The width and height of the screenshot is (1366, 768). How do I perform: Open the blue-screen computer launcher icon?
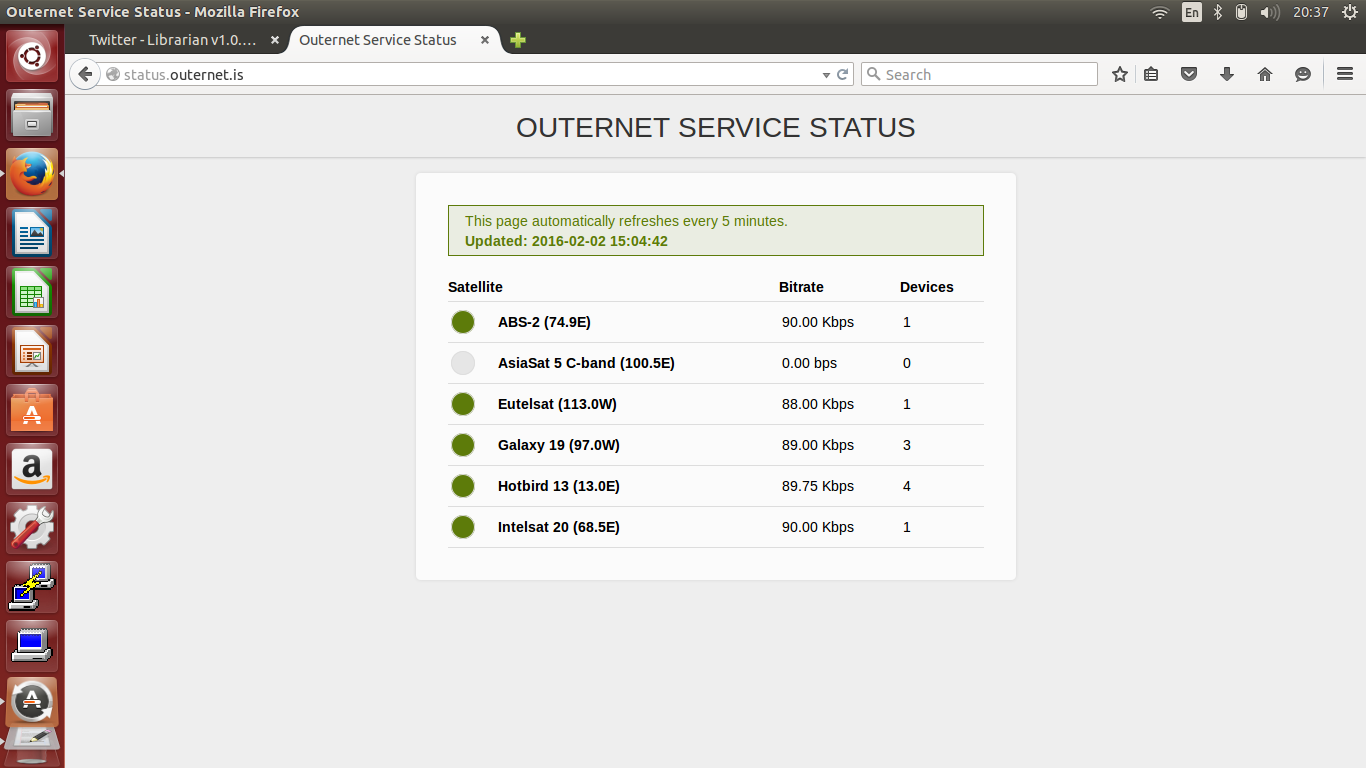(32, 646)
